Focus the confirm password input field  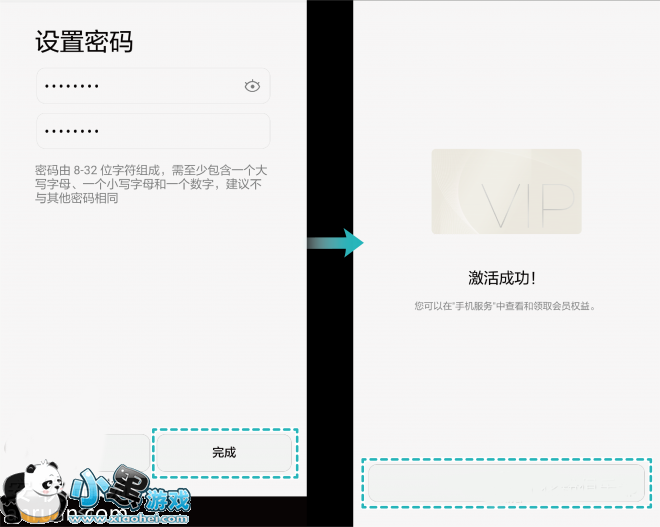pyautogui.click(x=153, y=131)
